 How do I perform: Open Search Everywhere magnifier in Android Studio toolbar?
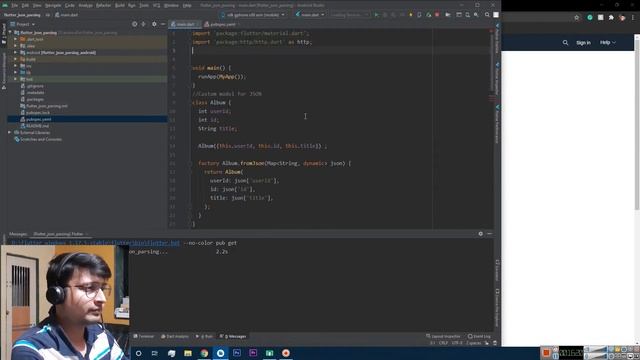(x=487, y=15)
